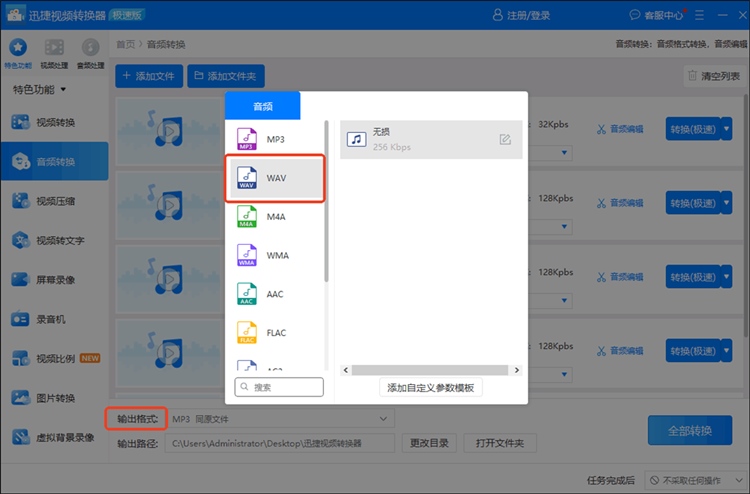Open 屏幕录像 in sidebar
Screen dimensions: 750x494
[x=55, y=279]
